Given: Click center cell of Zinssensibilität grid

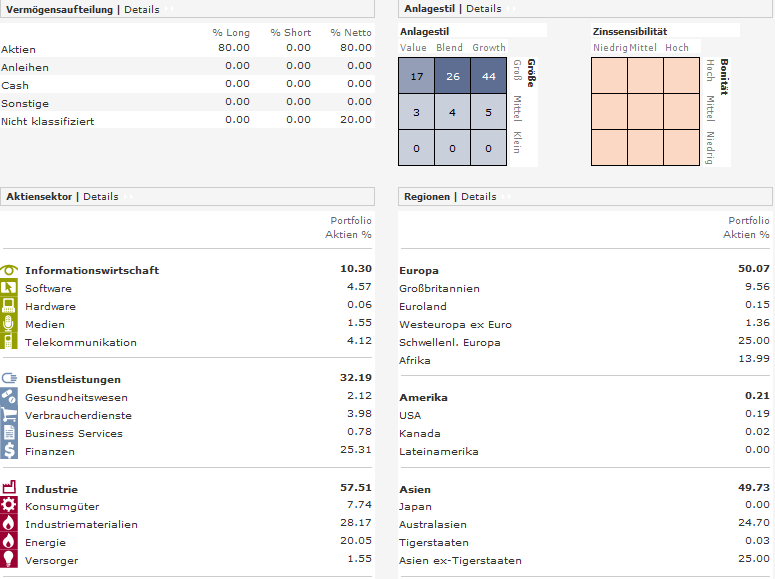Looking at the screenshot, I should pyautogui.click(x=646, y=112).
